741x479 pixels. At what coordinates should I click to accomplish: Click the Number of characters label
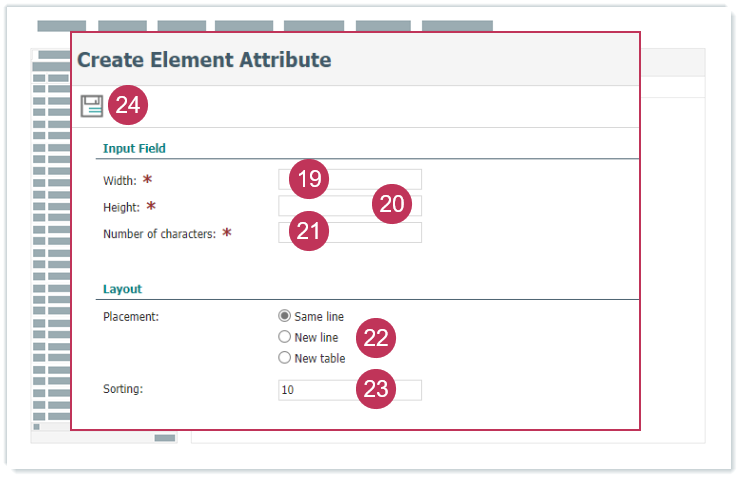(x=160, y=234)
